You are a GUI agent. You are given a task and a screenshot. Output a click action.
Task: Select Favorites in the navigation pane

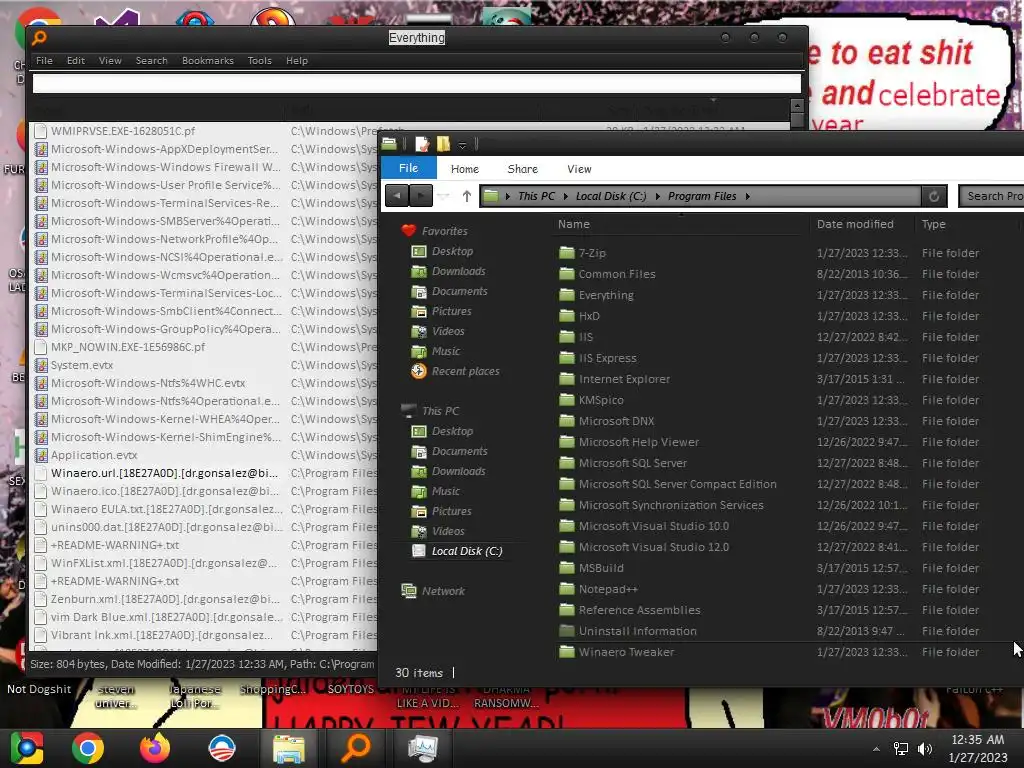444,231
